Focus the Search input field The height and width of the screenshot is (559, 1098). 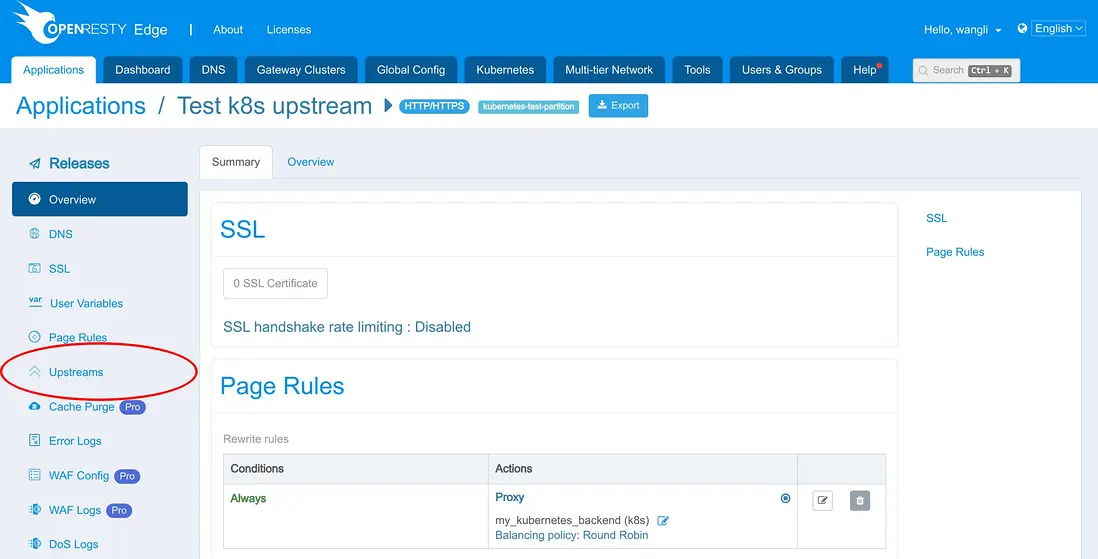point(966,70)
